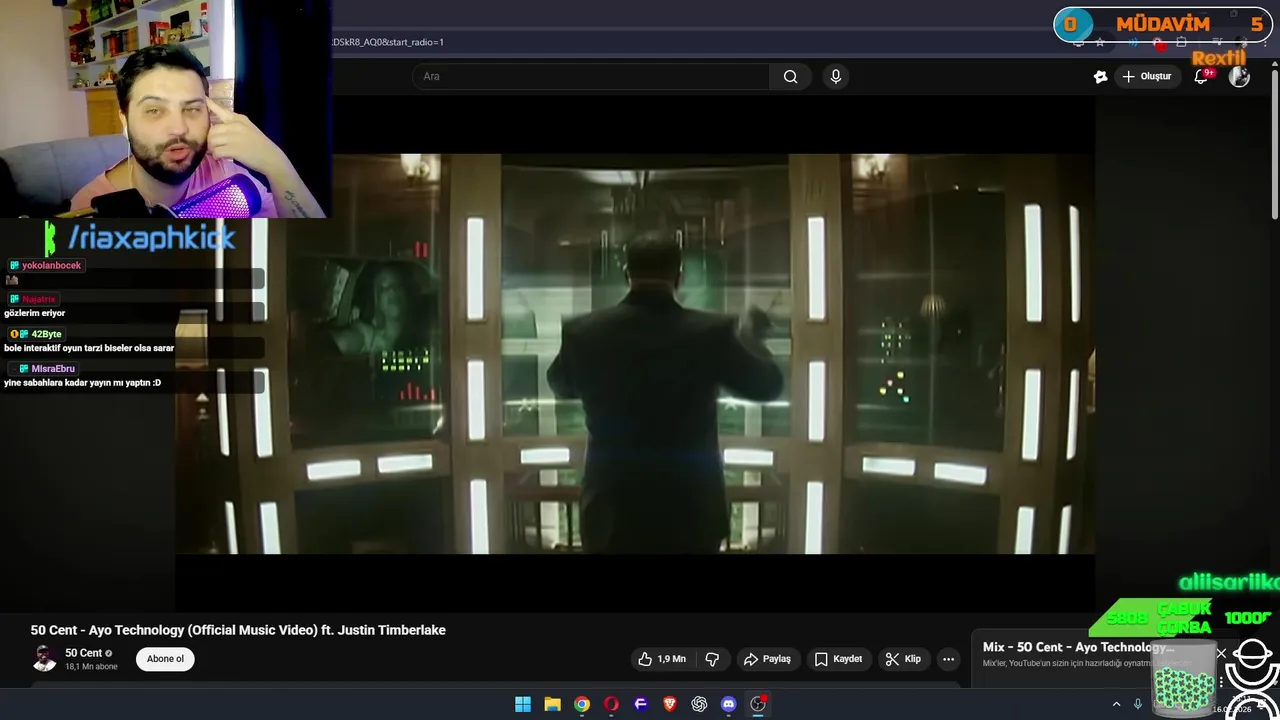Show hidden system tray icons chevron
This screenshot has width=1280, height=720.
tap(1116, 704)
